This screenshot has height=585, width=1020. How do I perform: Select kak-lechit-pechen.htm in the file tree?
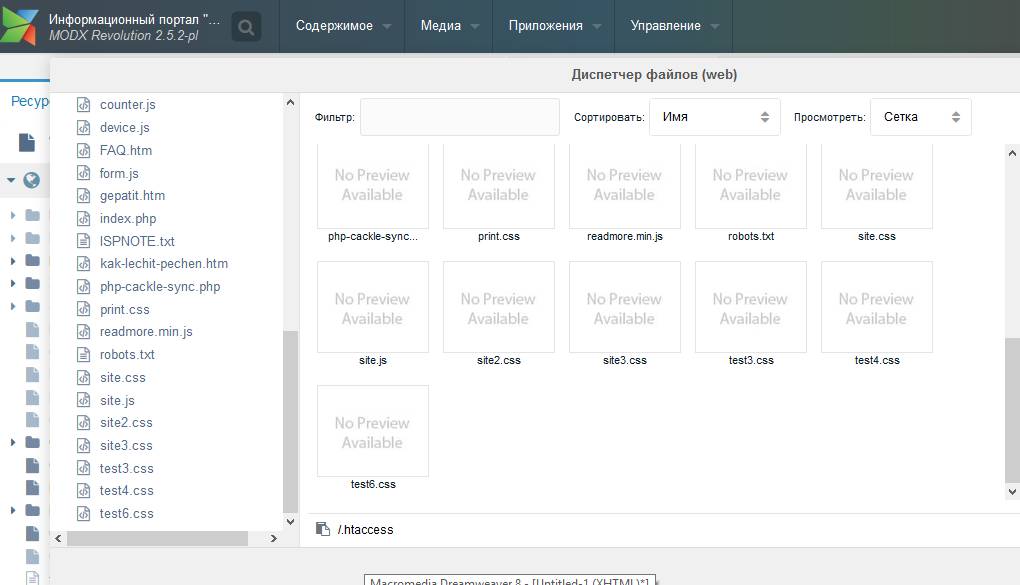click(x=163, y=264)
